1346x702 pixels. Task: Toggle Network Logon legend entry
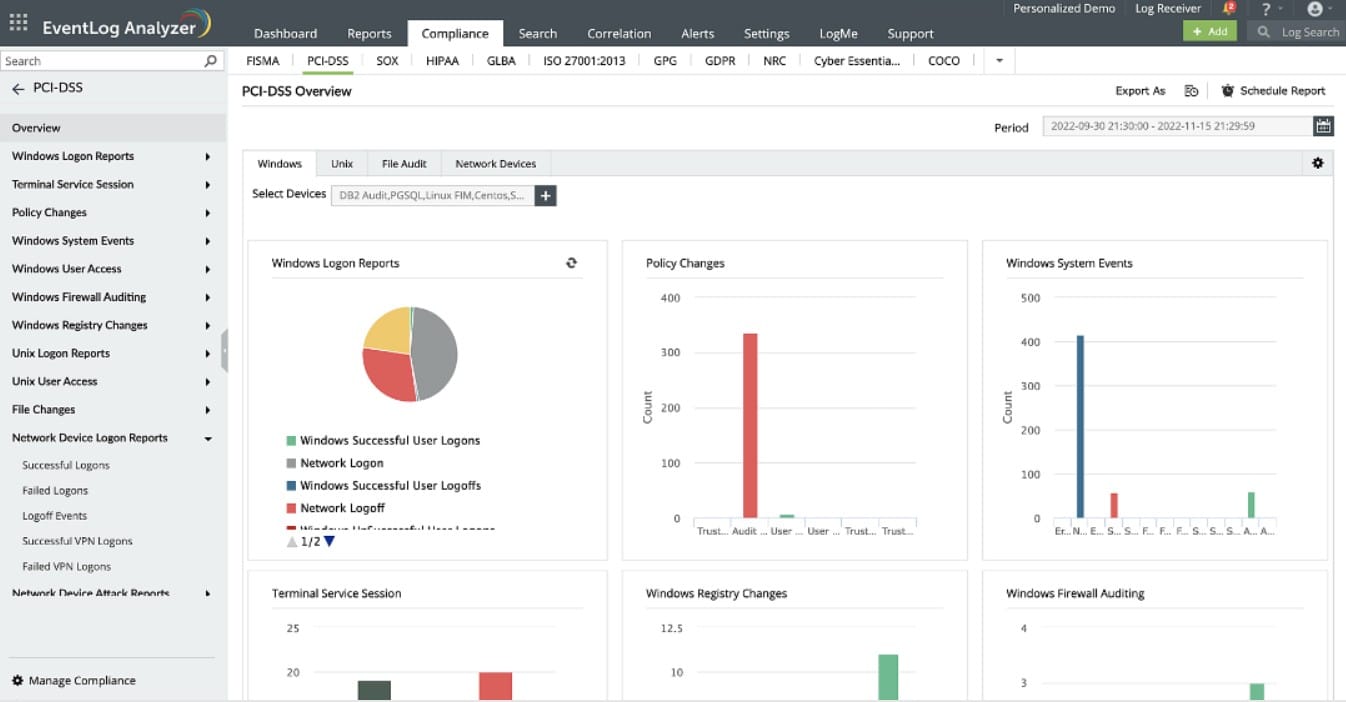(x=335, y=463)
